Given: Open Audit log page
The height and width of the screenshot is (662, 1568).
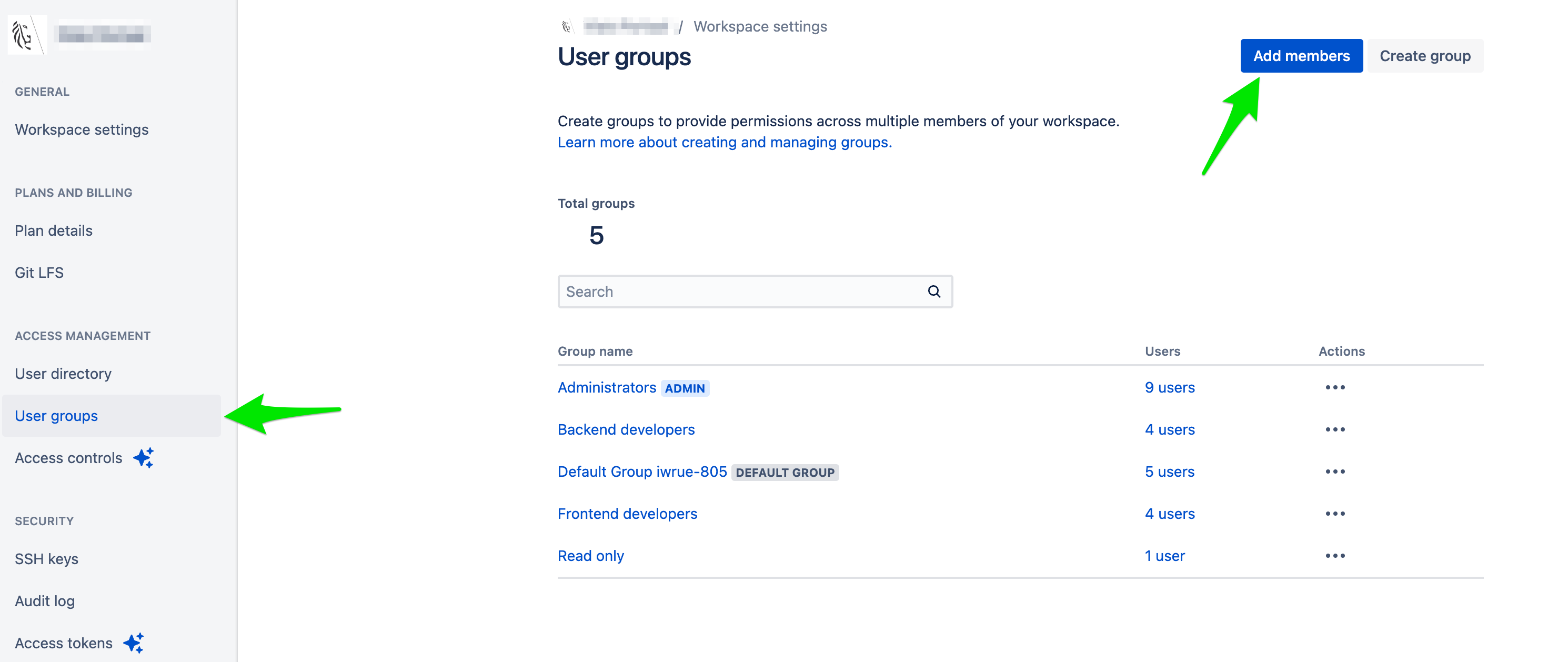Looking at the screenshot, I should point(45,600).
